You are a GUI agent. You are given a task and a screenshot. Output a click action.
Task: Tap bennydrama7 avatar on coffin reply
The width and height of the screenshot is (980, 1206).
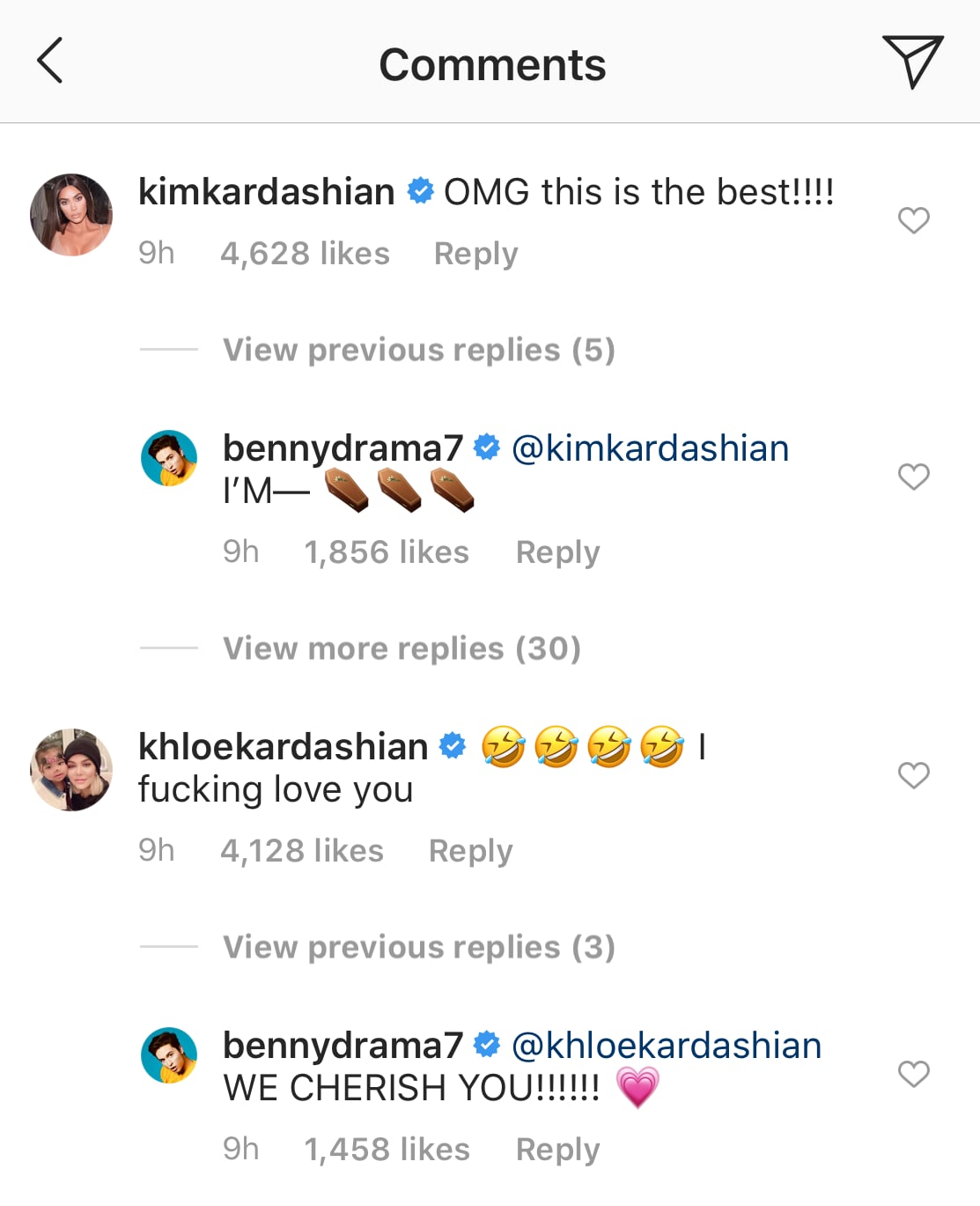[x=169, y=458]
